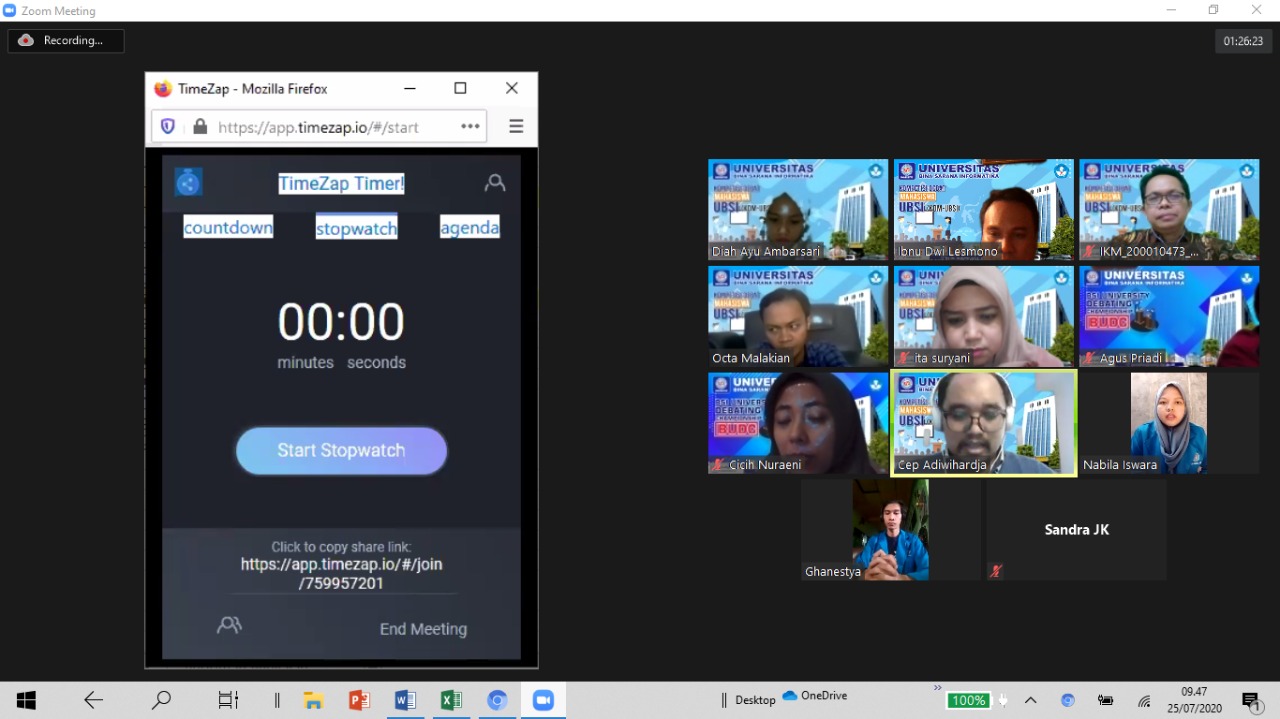Open the action center notifications icon
The height and width of the screenshot is (719, 1280).
1250,701
